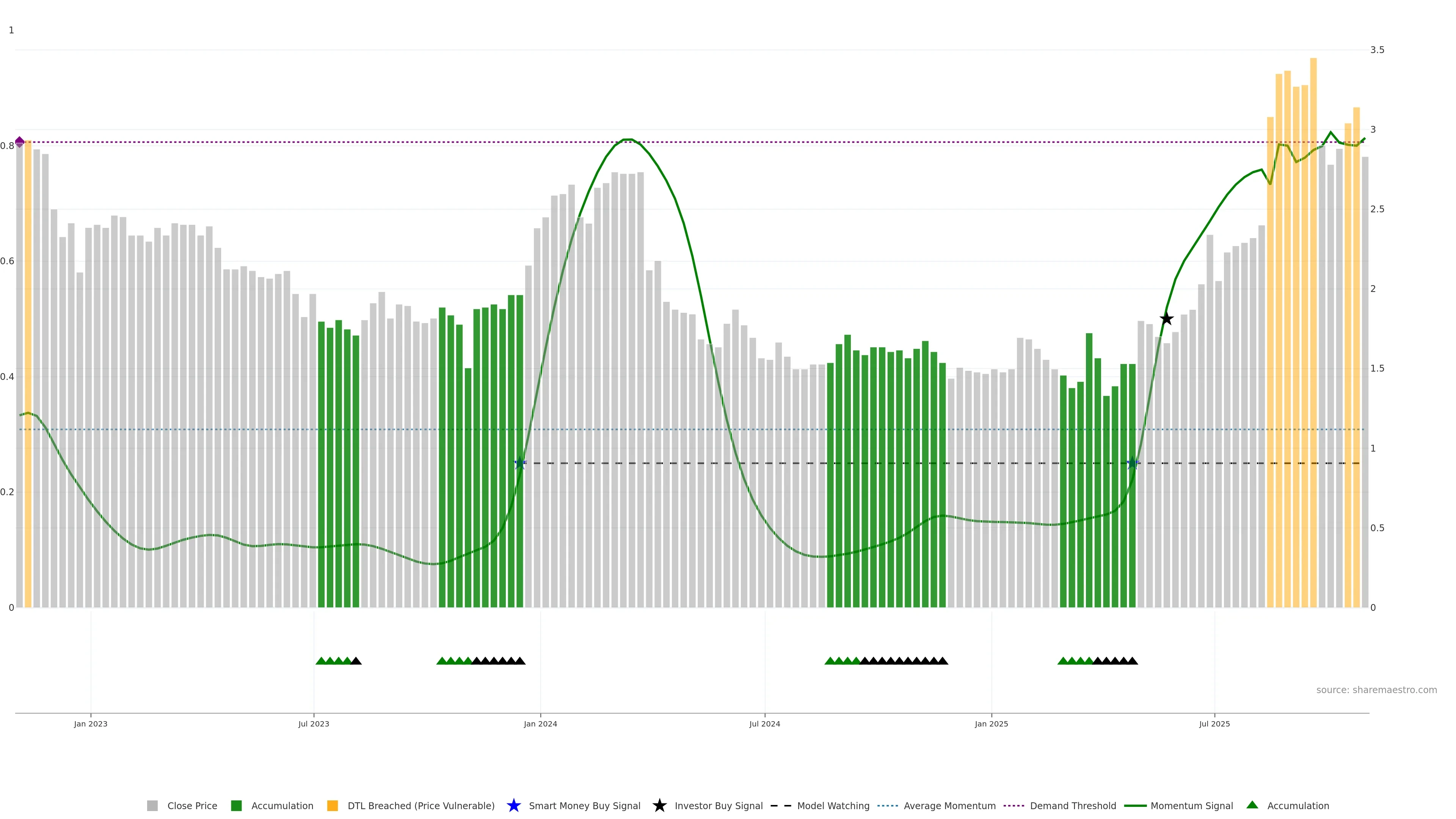The height and width of the screenshot is (819, 1456).
Task: Click the Smart Money Buy Signal legend label
Action: 584,805
